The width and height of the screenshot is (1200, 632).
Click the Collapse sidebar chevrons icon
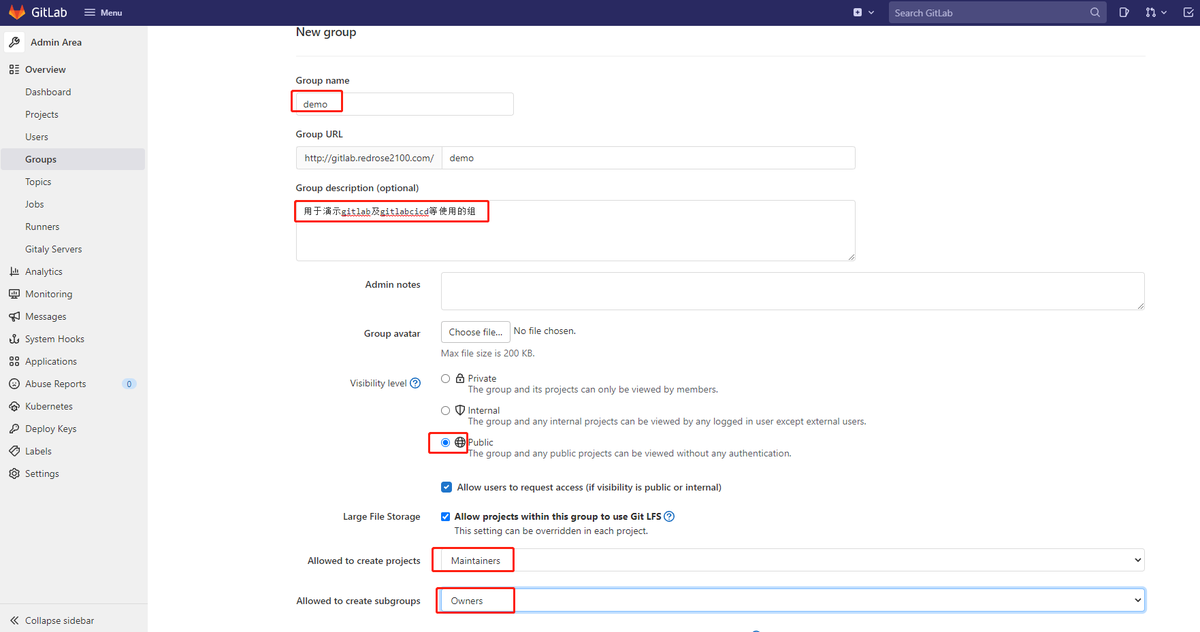point(14,621)
